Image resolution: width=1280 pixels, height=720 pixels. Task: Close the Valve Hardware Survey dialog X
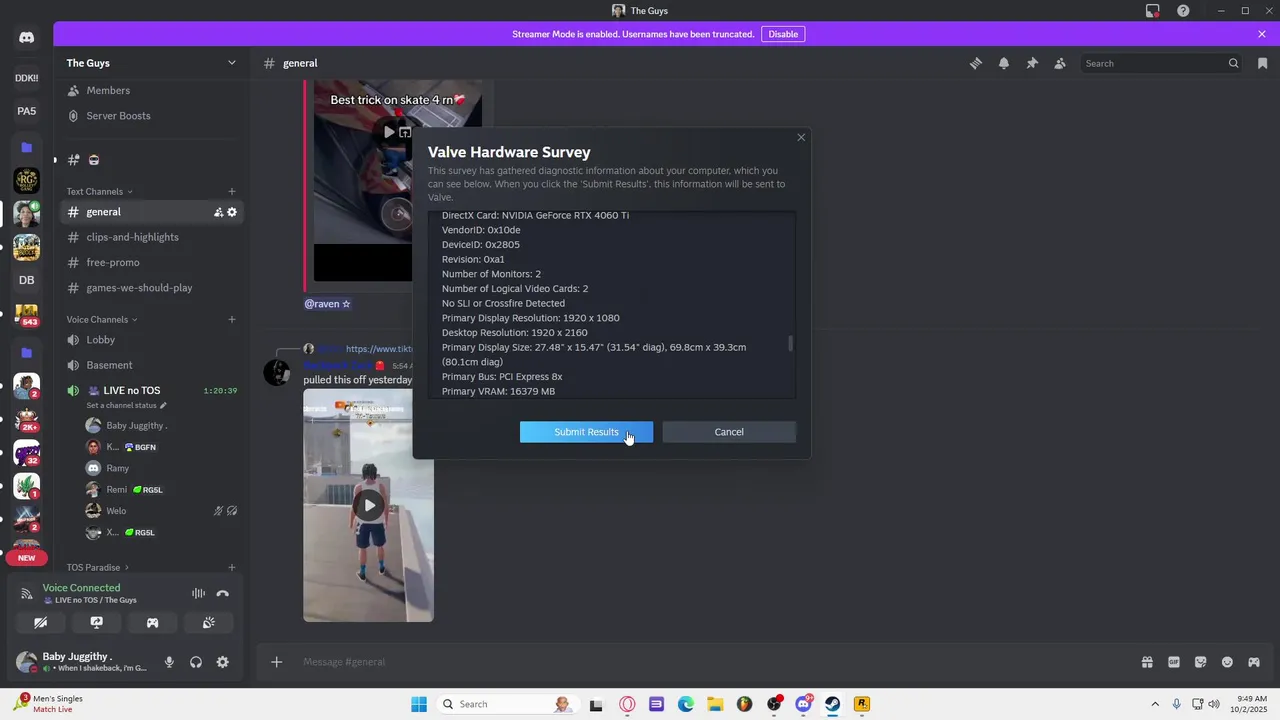801,137
